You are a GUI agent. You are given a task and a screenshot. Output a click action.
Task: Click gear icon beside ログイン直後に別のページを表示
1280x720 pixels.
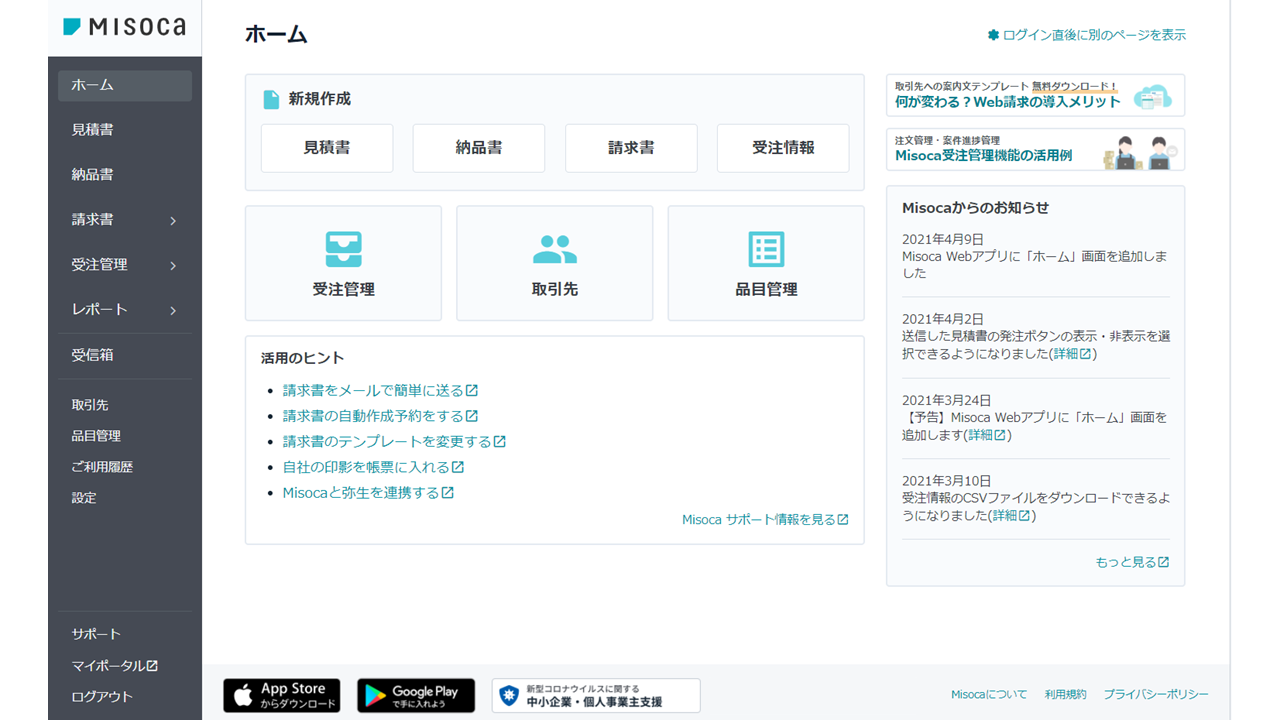(x=993, y=35)
